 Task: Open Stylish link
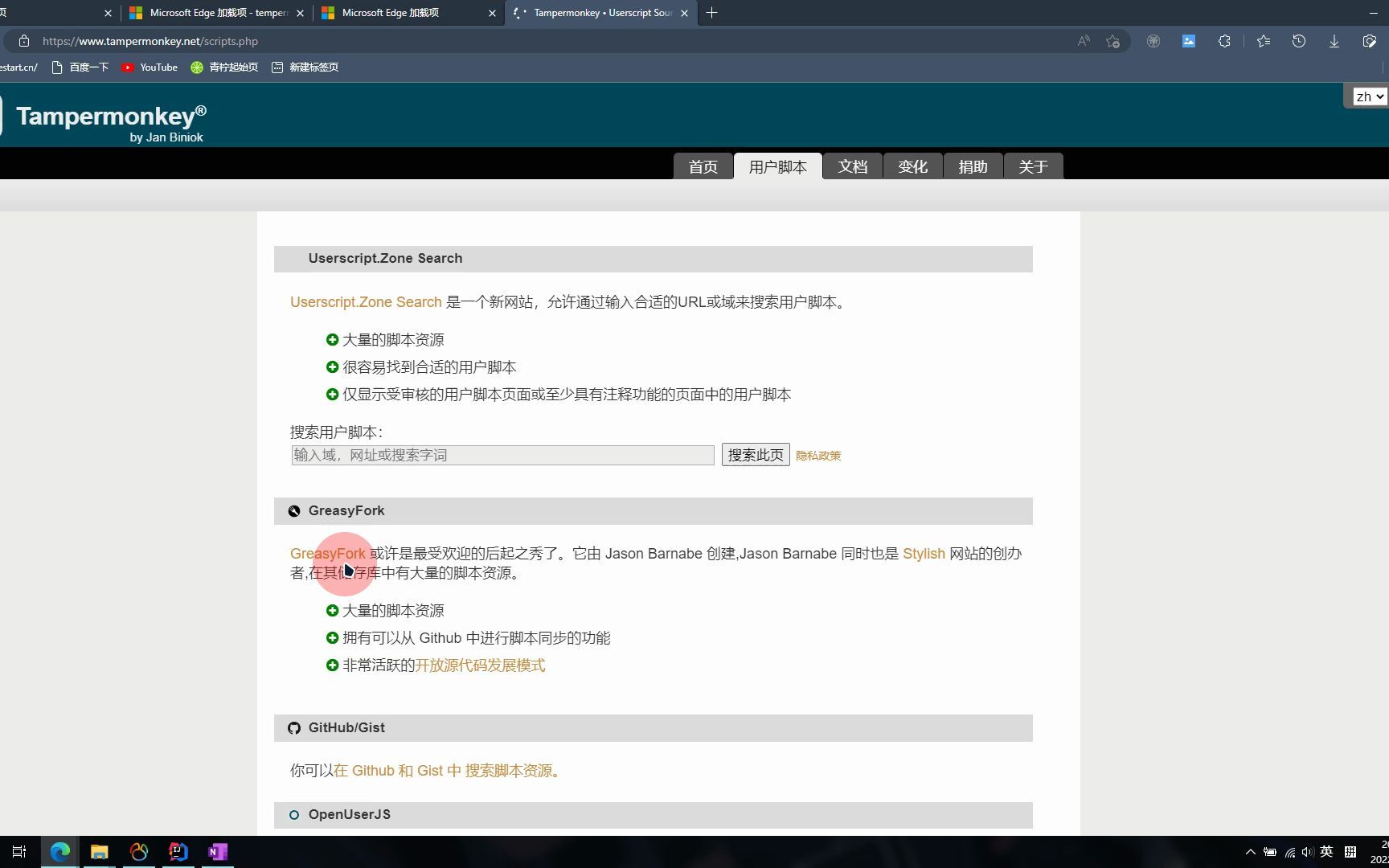[x=924, y=554]
